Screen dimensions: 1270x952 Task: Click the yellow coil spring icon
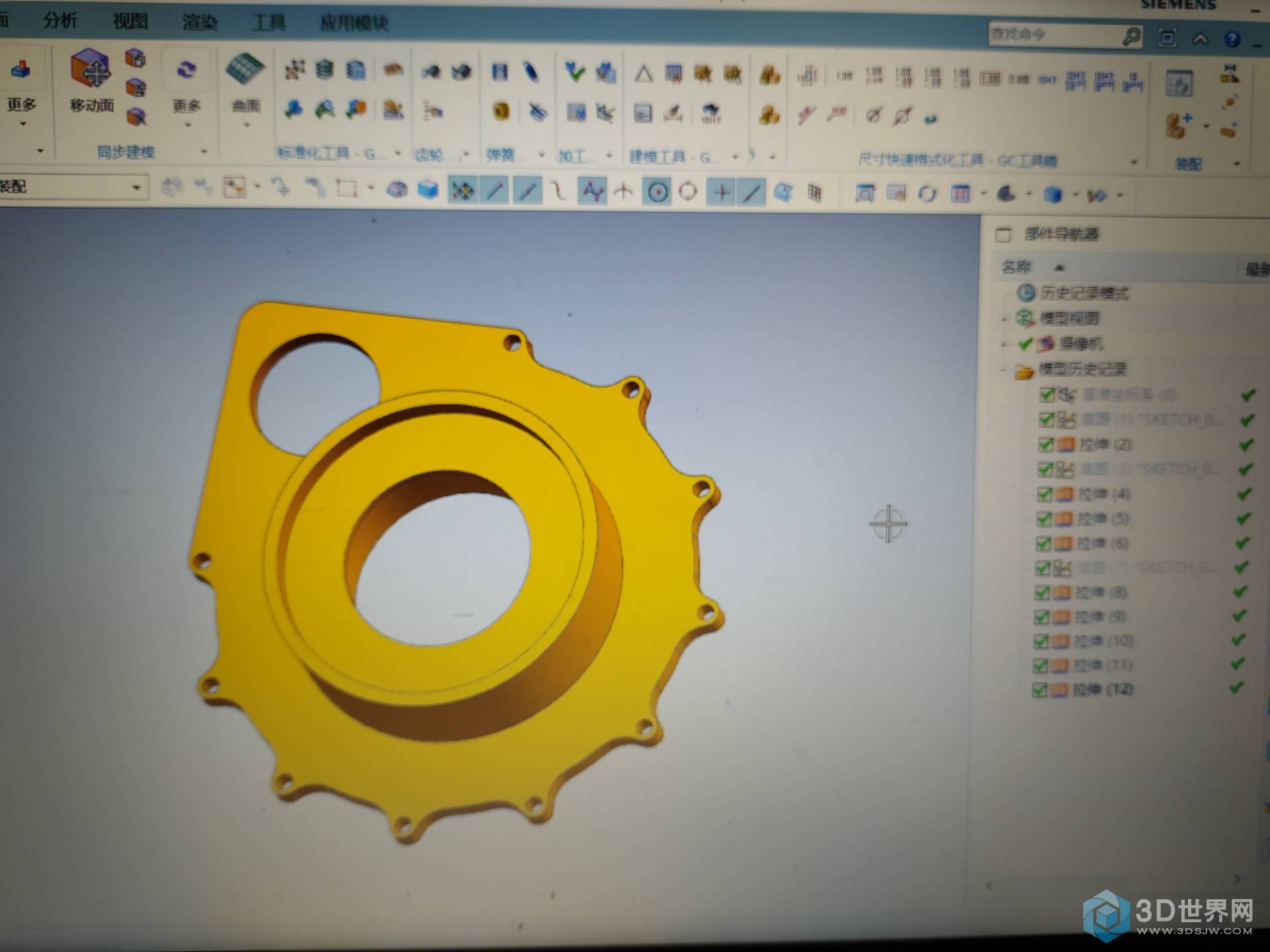tap(501, 111)
